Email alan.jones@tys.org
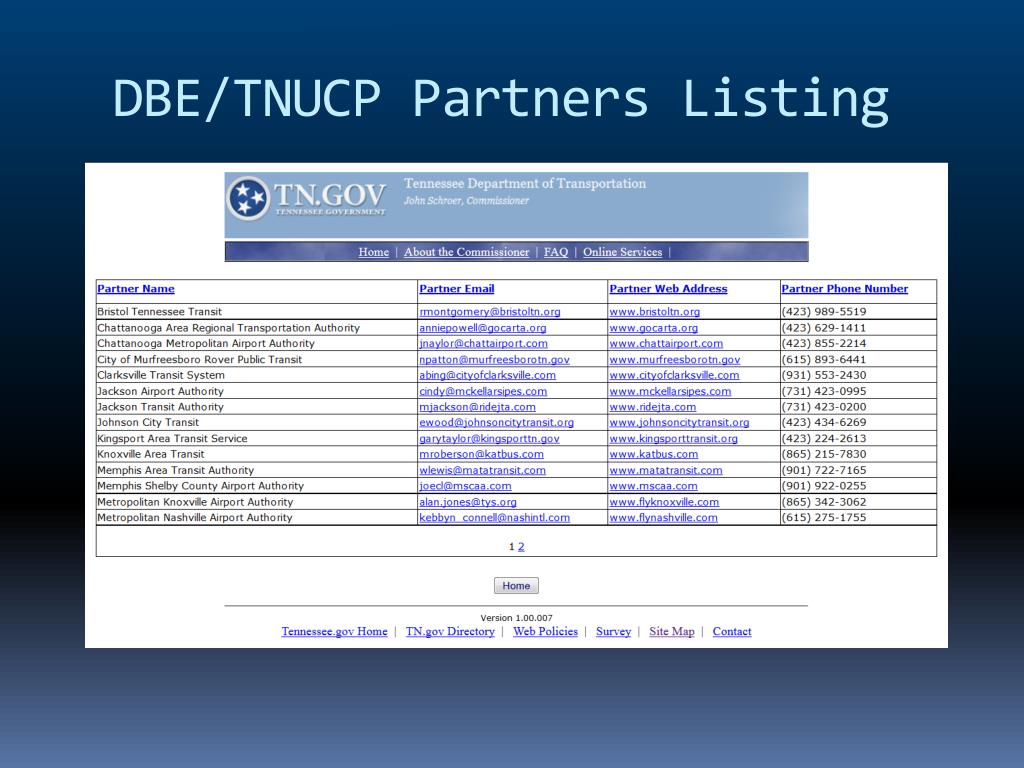Image resolution: width=1024 pixels, height=768 pixels. (x=468, y=502)
